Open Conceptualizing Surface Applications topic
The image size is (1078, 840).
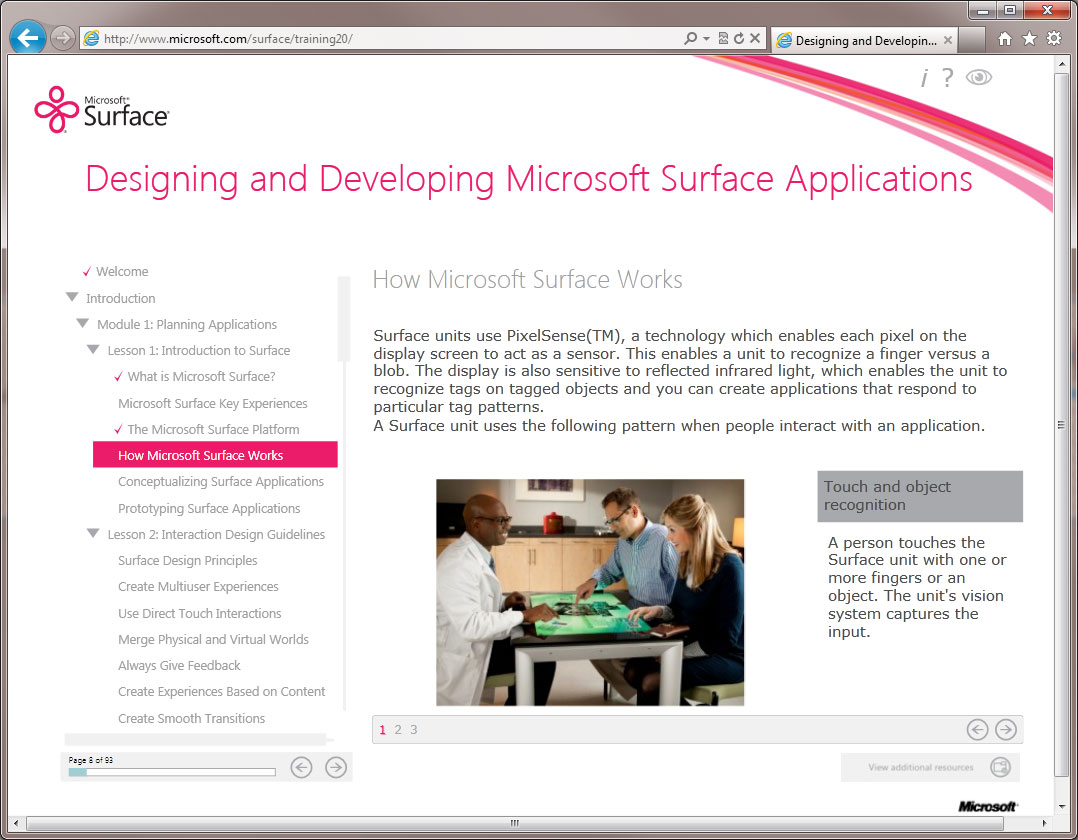[x=221, y=482]
